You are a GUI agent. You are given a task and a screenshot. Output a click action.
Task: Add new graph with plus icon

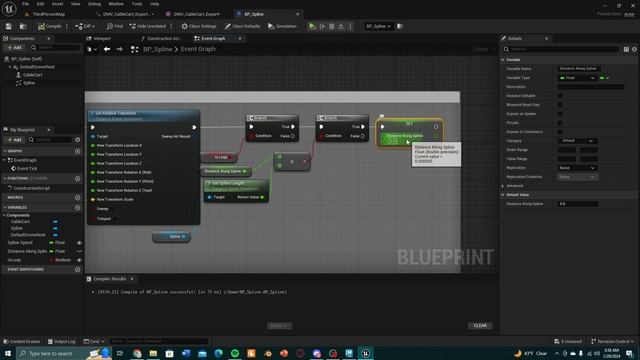pos(78,151)
